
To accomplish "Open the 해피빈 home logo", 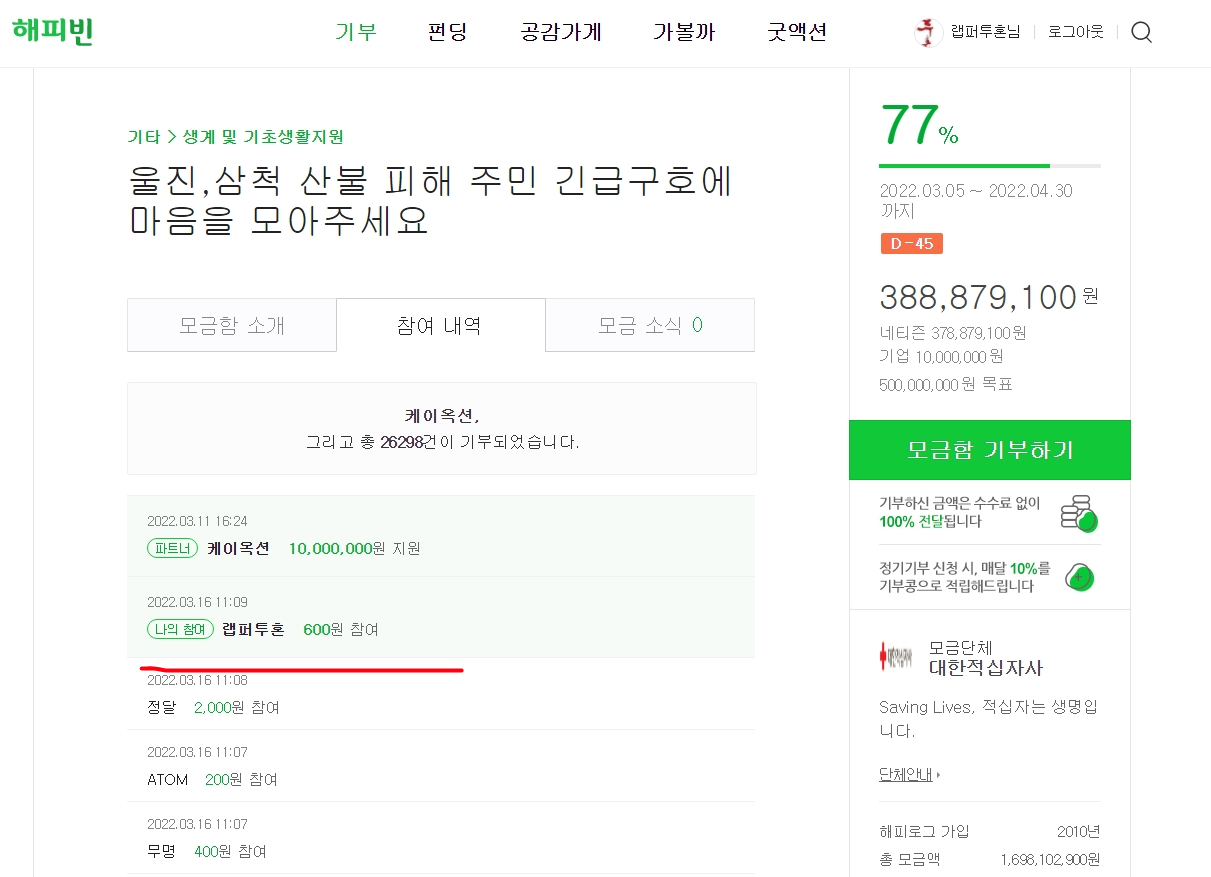I will [53, 30].
